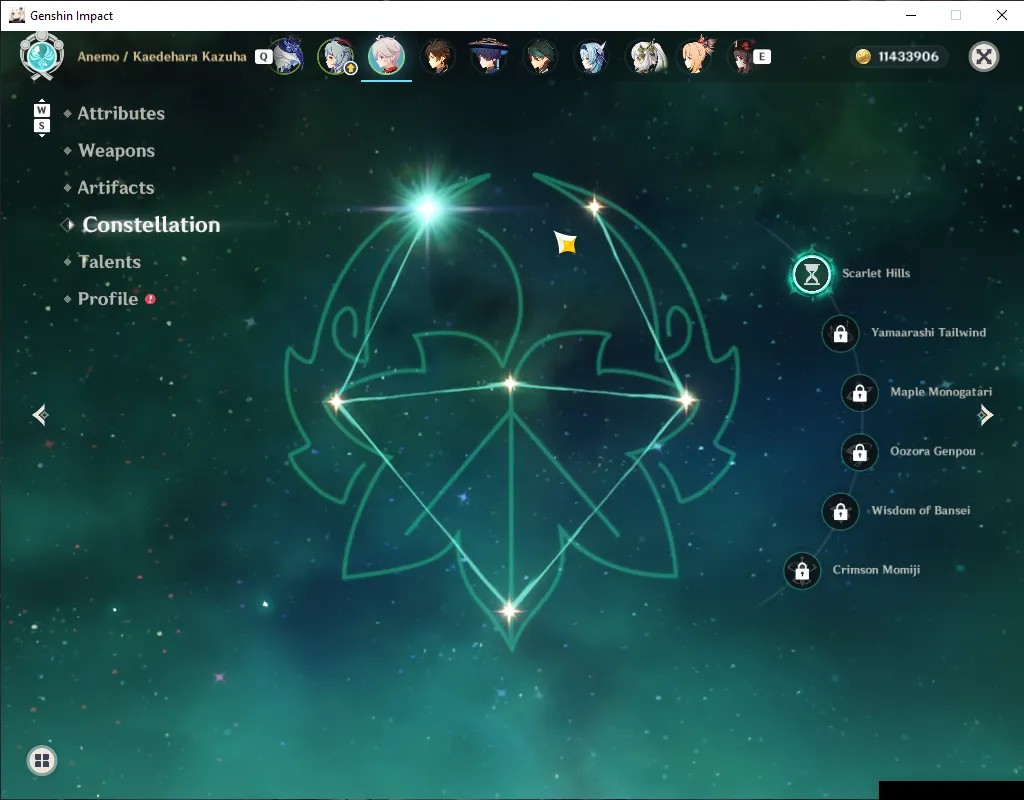Select the locked Oozora Genpou constellation
This screenshot has height=800, width=1024.
pyautogui.click(x=859, y=452)
